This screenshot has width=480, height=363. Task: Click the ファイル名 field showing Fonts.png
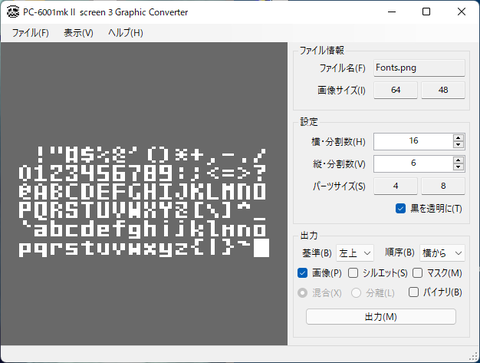coord(419,68)
